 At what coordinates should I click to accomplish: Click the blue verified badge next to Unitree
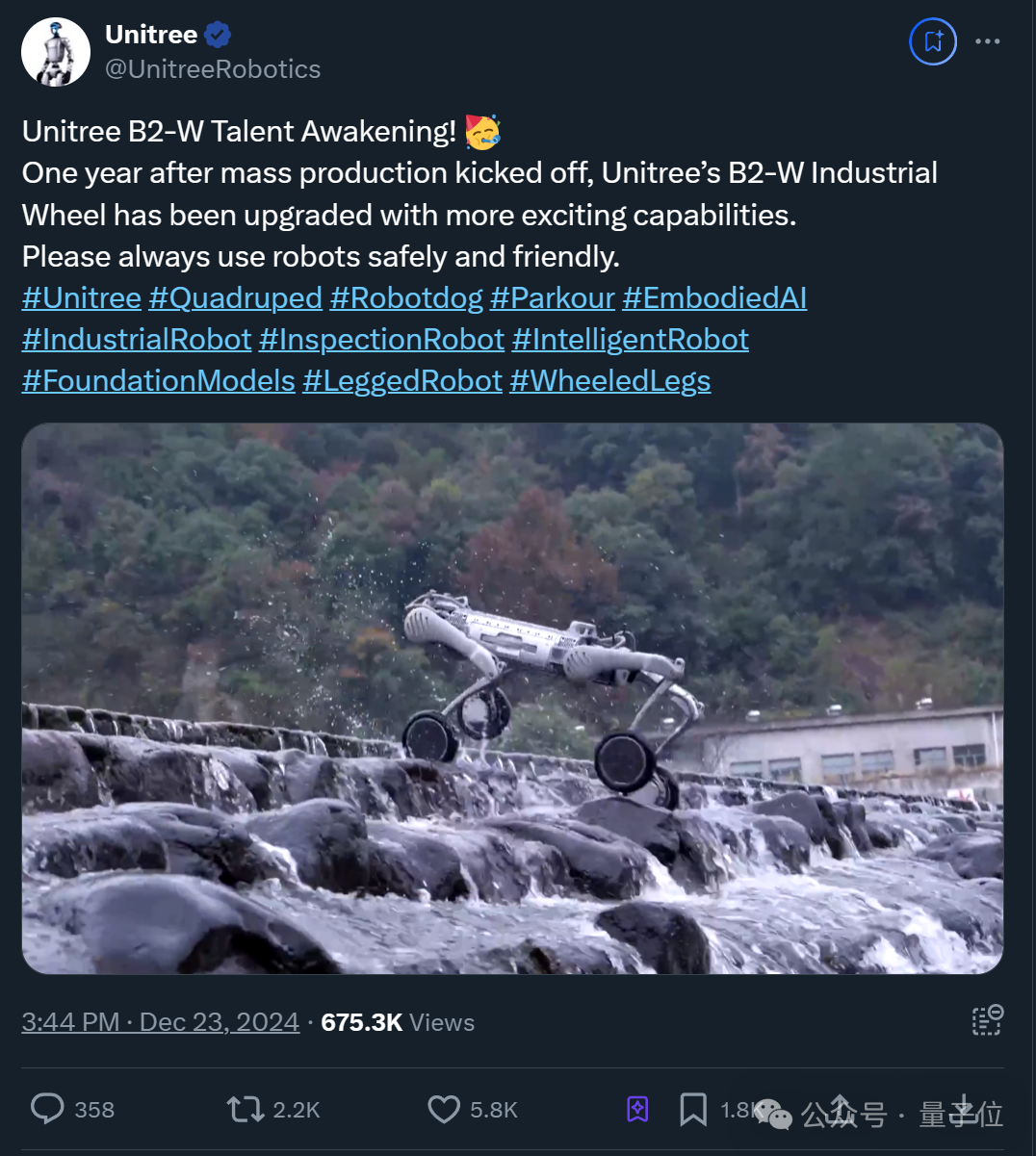pos(218,35)
